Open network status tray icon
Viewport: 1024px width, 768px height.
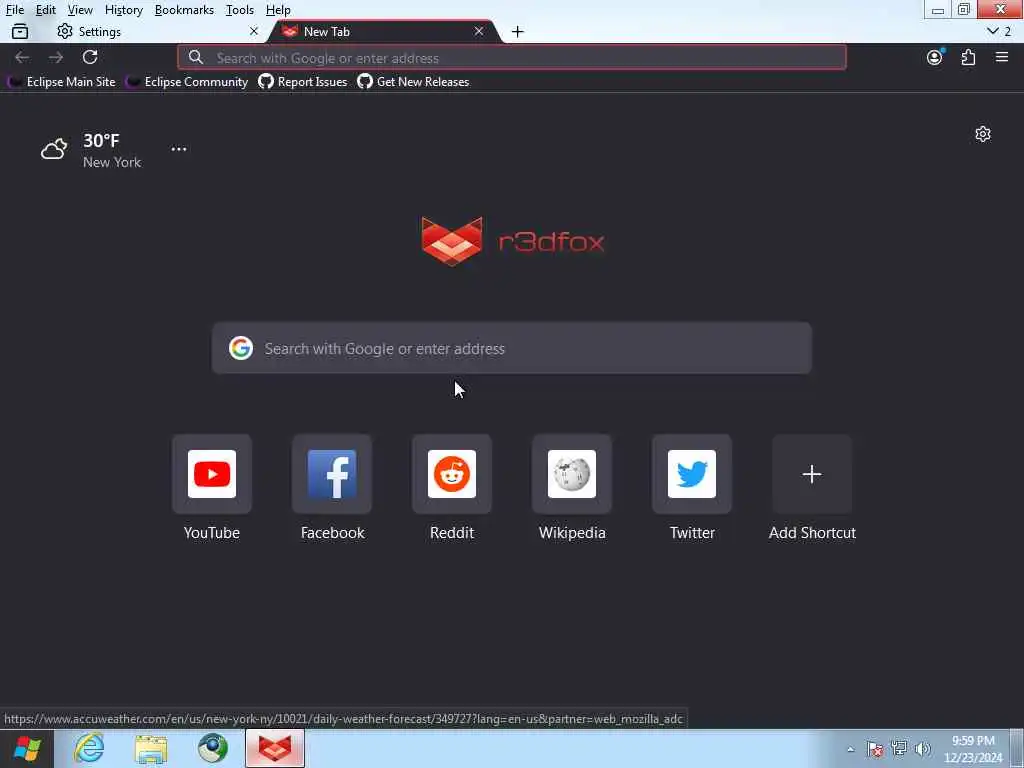pos(899,748)
